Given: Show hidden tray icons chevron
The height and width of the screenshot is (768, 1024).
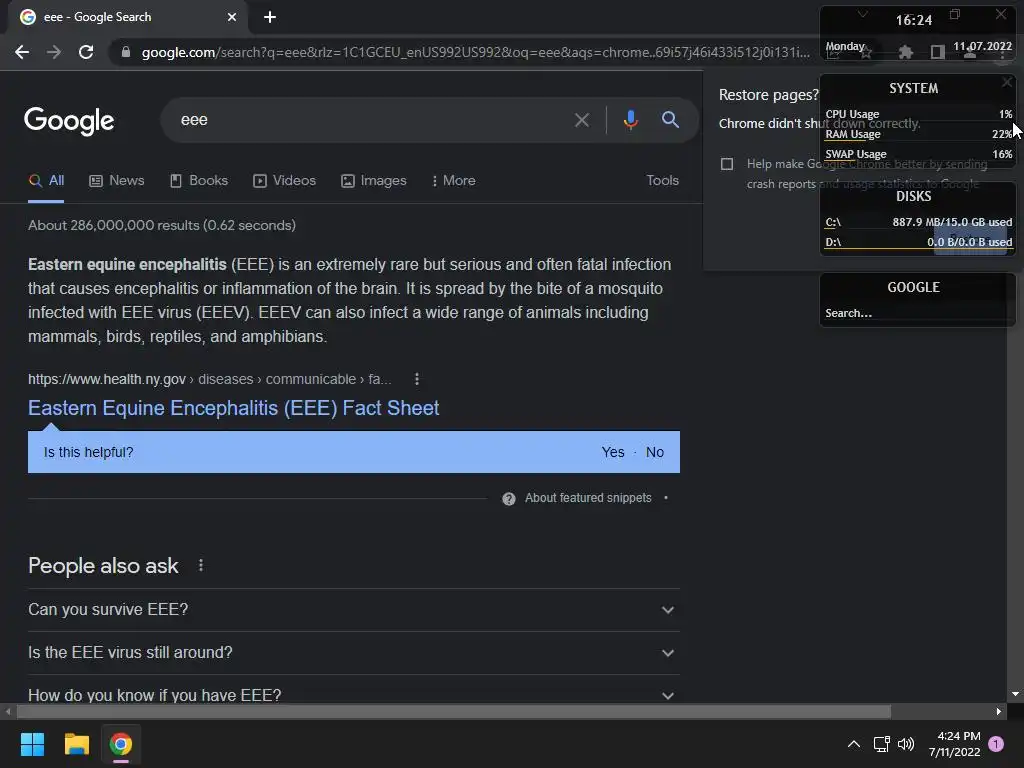Looking at the screenshot, I should [x=854, y=744].
